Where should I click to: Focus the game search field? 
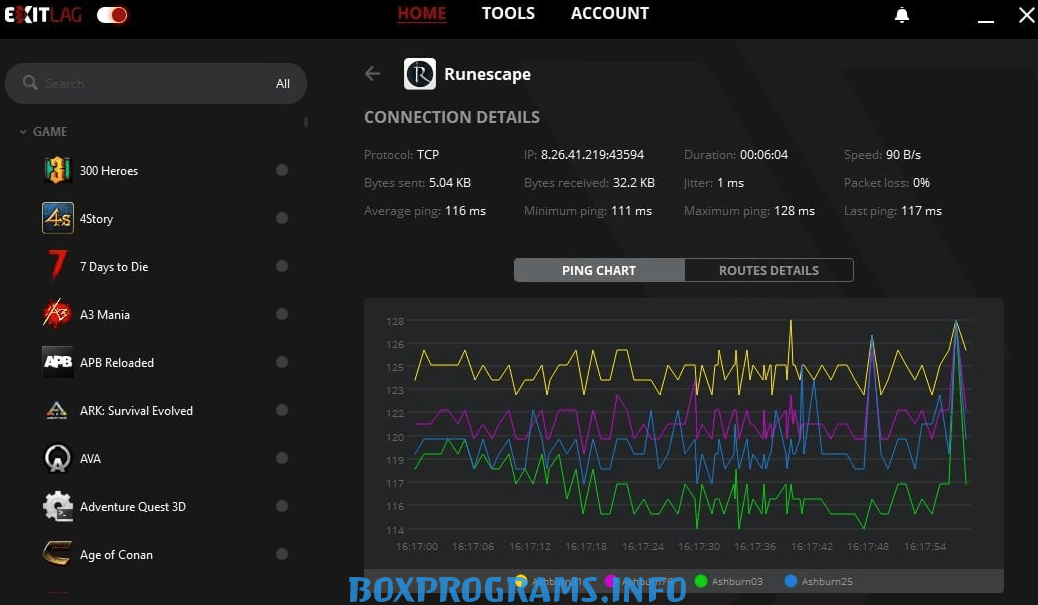point(156,83)
